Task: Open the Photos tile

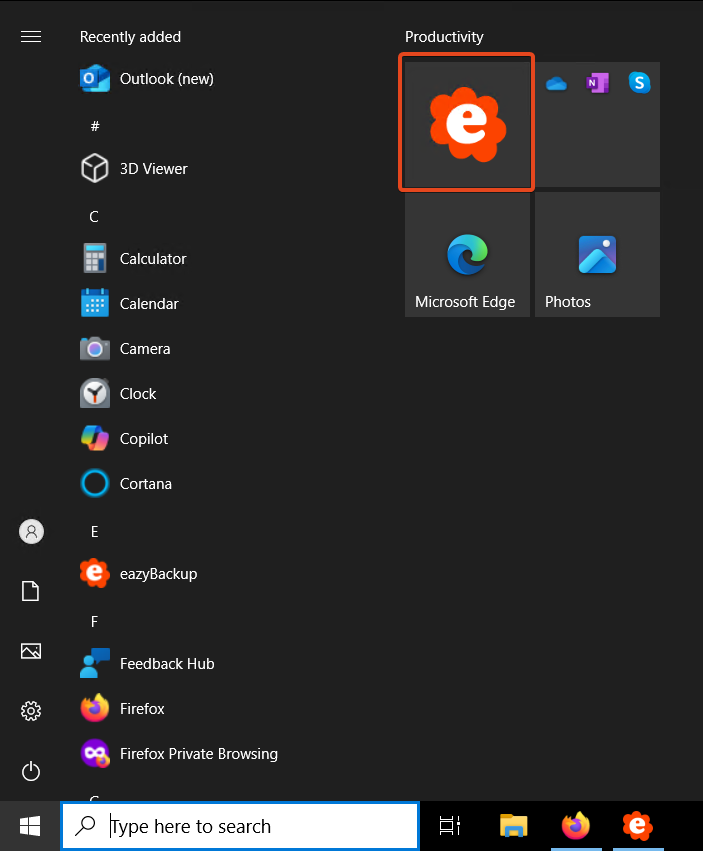Action: pos(597,255)
